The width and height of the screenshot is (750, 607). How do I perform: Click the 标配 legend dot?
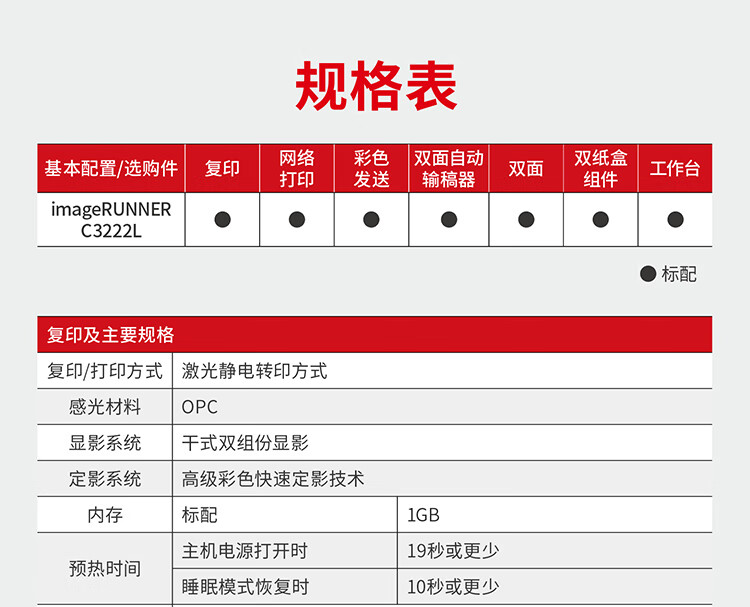[648, 274]
